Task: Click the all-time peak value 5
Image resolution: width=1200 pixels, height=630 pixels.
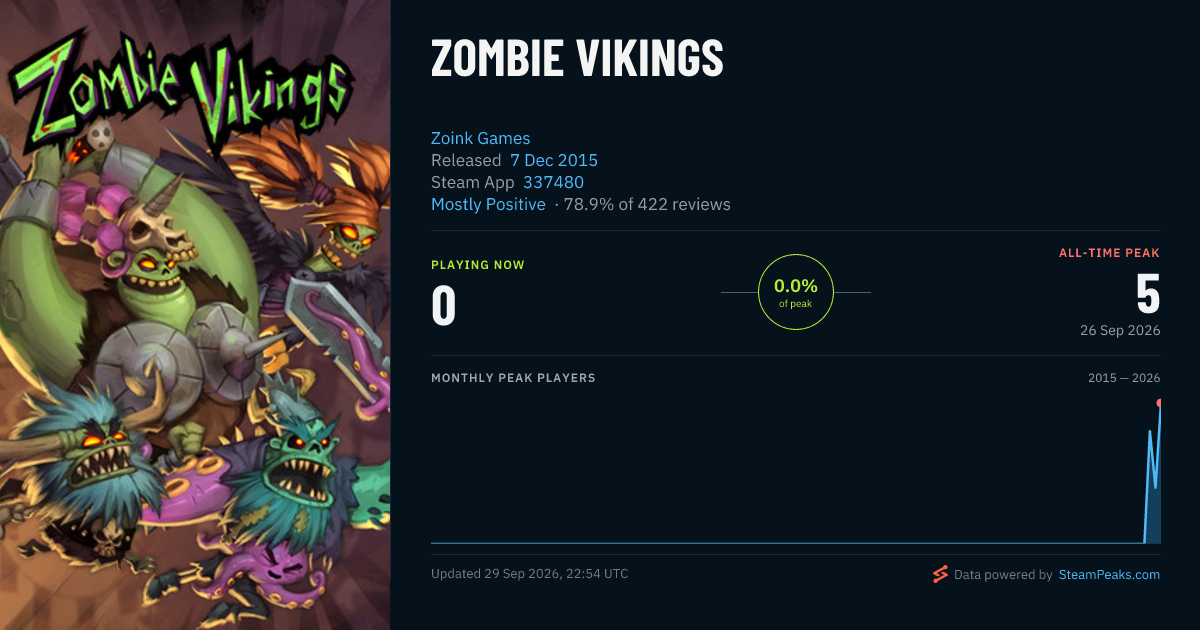Action: [x=1148, y=294]
